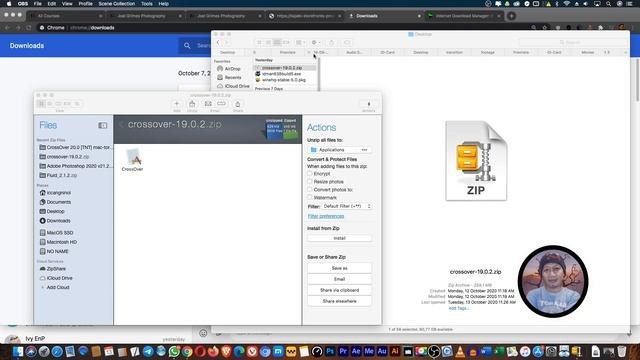Select Recents in Finder sidebar
The height and width of the screenshot is (360, 640).
229,78
